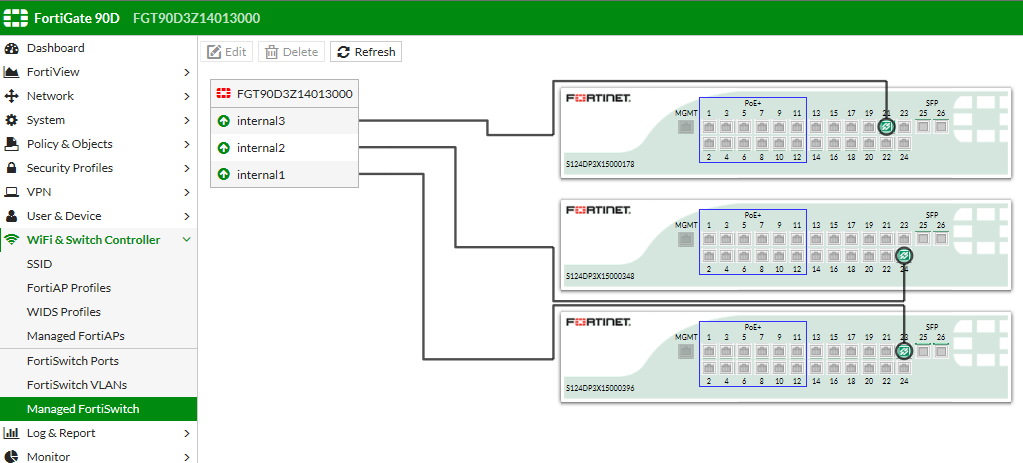Click the VPN laptop icon
The image size is (1023, 463).
(11, 192)
